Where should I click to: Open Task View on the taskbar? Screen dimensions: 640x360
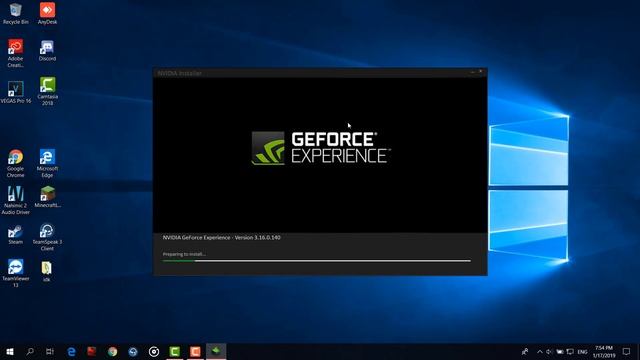pyautogui.click(x=50, y=351)
